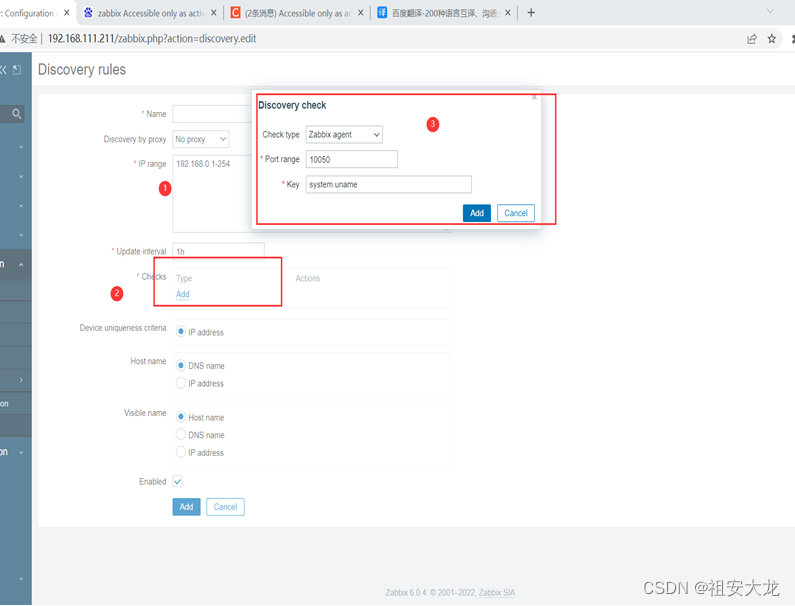Click the Baidu Translate favicon
Viewport: 795px width, 606px height.
[382, 13]
